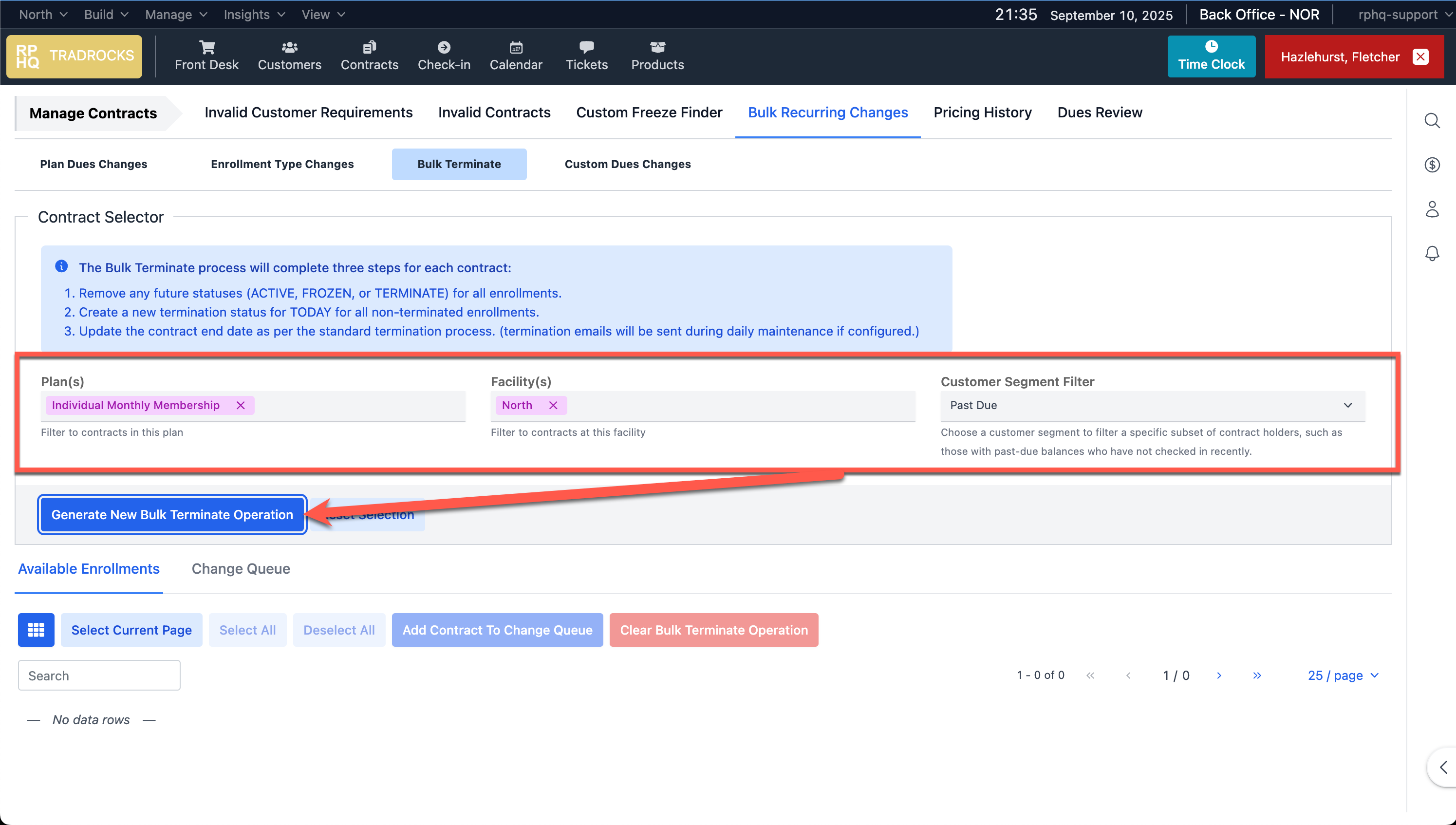
Task: Remove the North facility tag
Action: pos(554,405)
